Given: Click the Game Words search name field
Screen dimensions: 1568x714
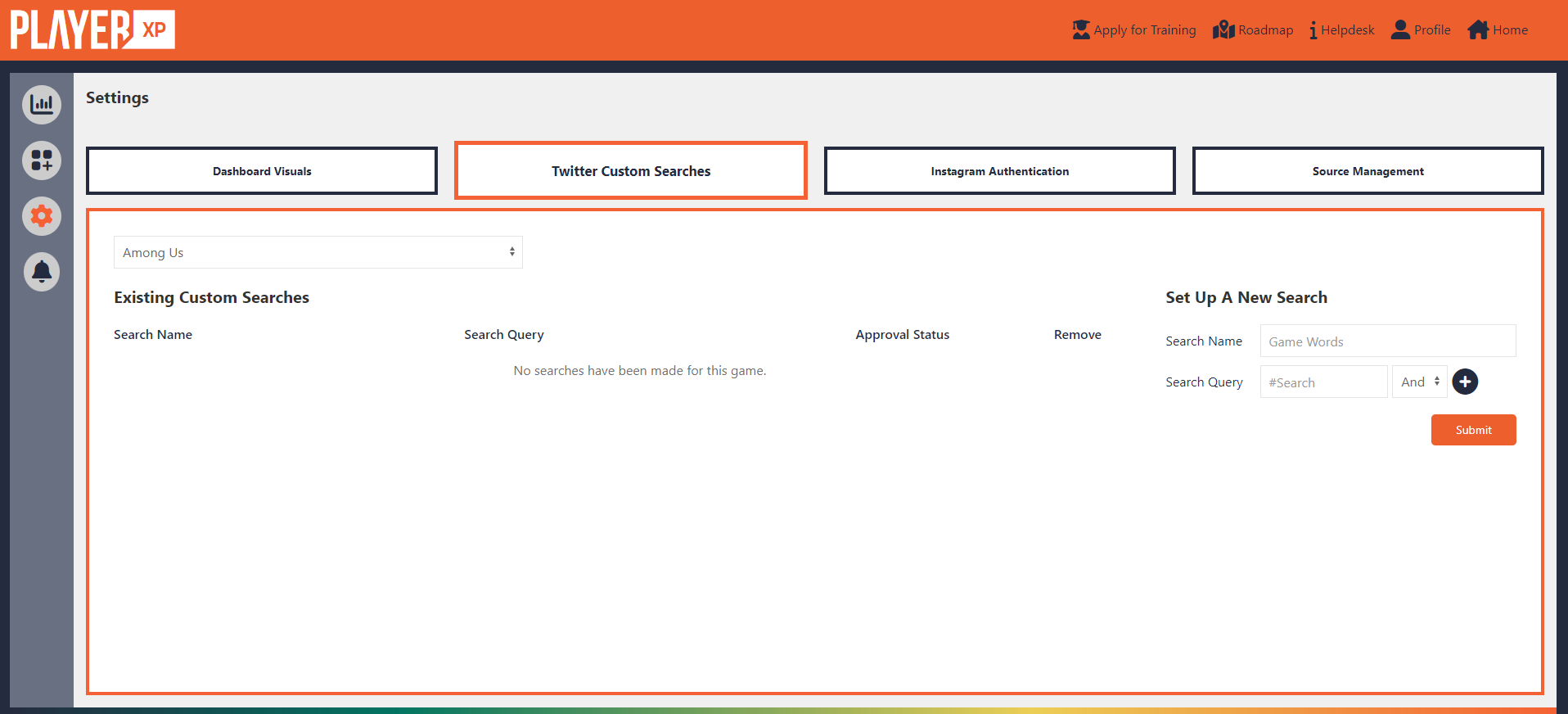Looking at the screenshot, I should pos(1388,341).
